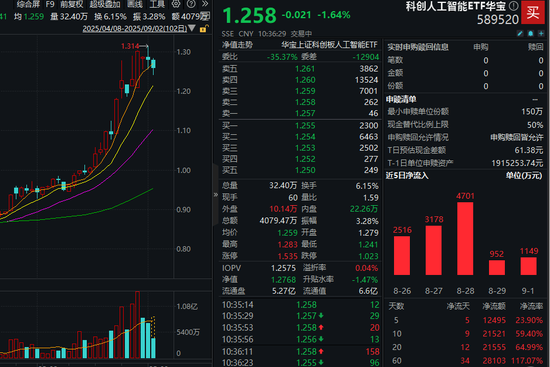Open the settings gear icon in chart toolbar
The width and height of the screenshot is (550, 367).
tap(176, 4)
